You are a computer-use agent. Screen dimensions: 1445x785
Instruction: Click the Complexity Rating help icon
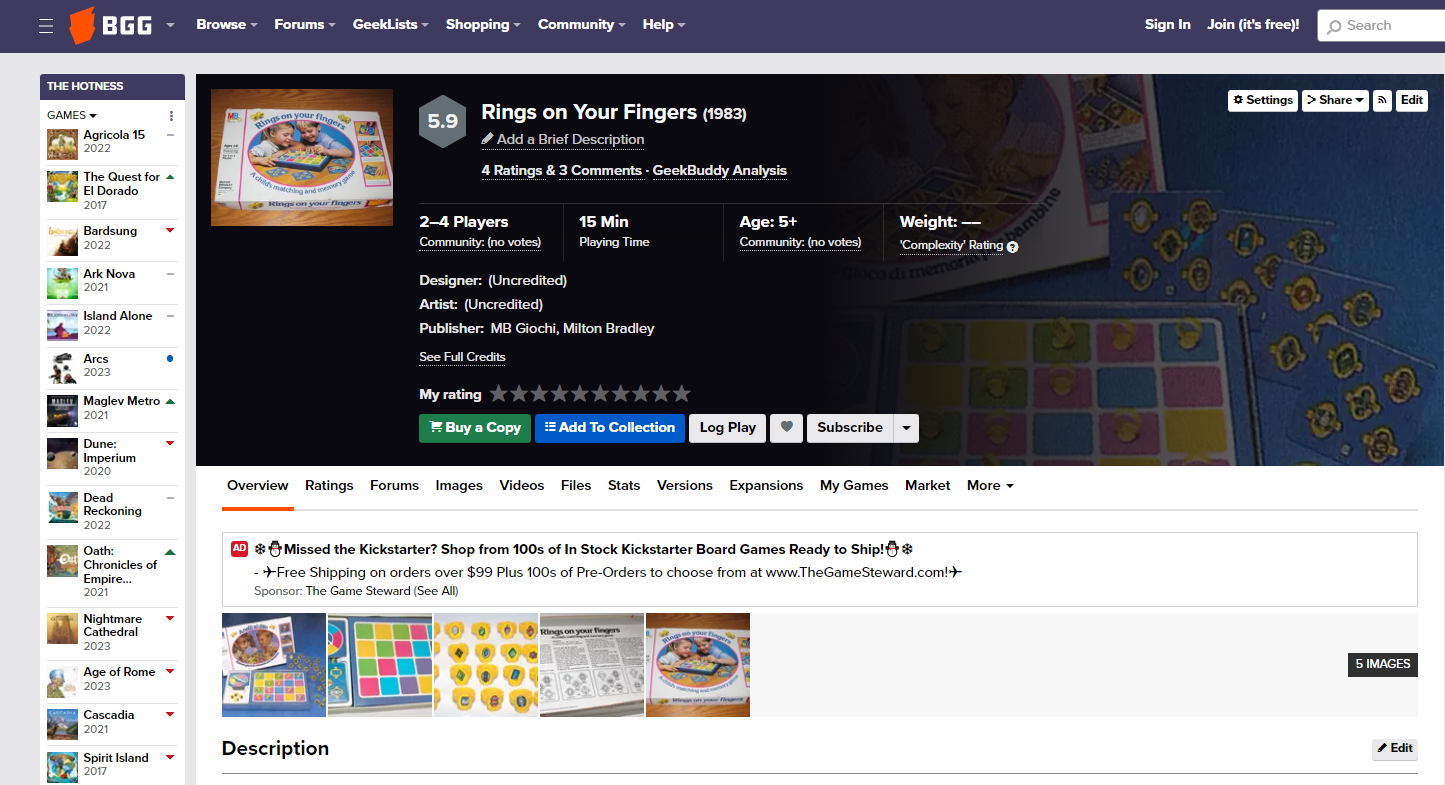tap(1012, 247)
